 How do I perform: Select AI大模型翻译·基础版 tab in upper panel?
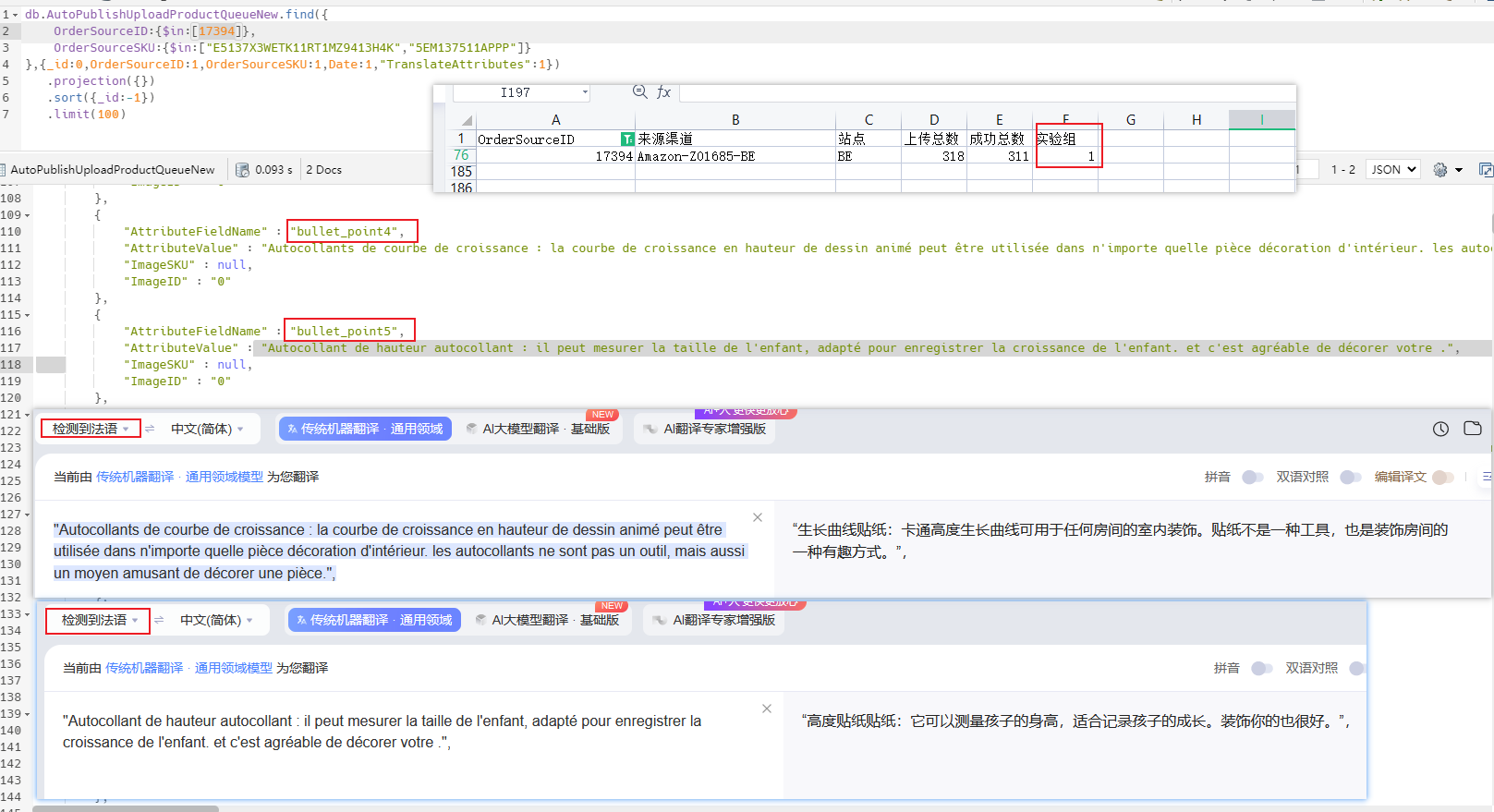(x=538, y=429)
